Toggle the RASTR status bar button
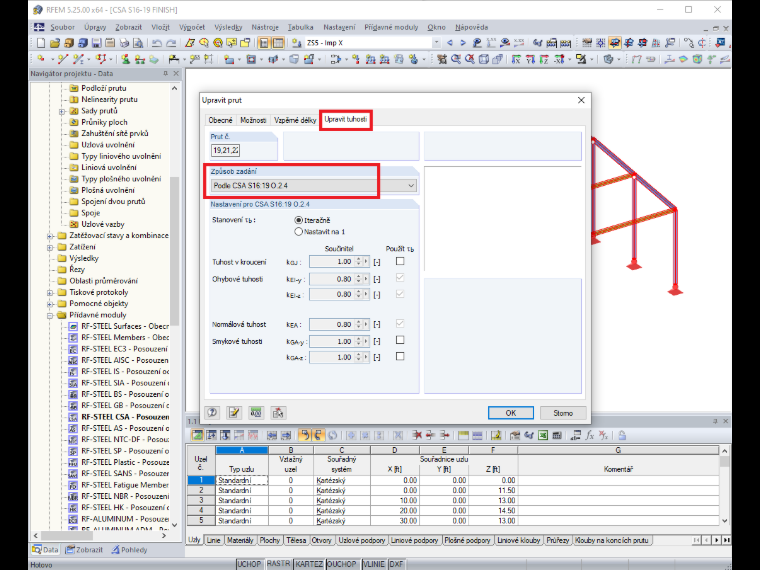 coord(279,564)
